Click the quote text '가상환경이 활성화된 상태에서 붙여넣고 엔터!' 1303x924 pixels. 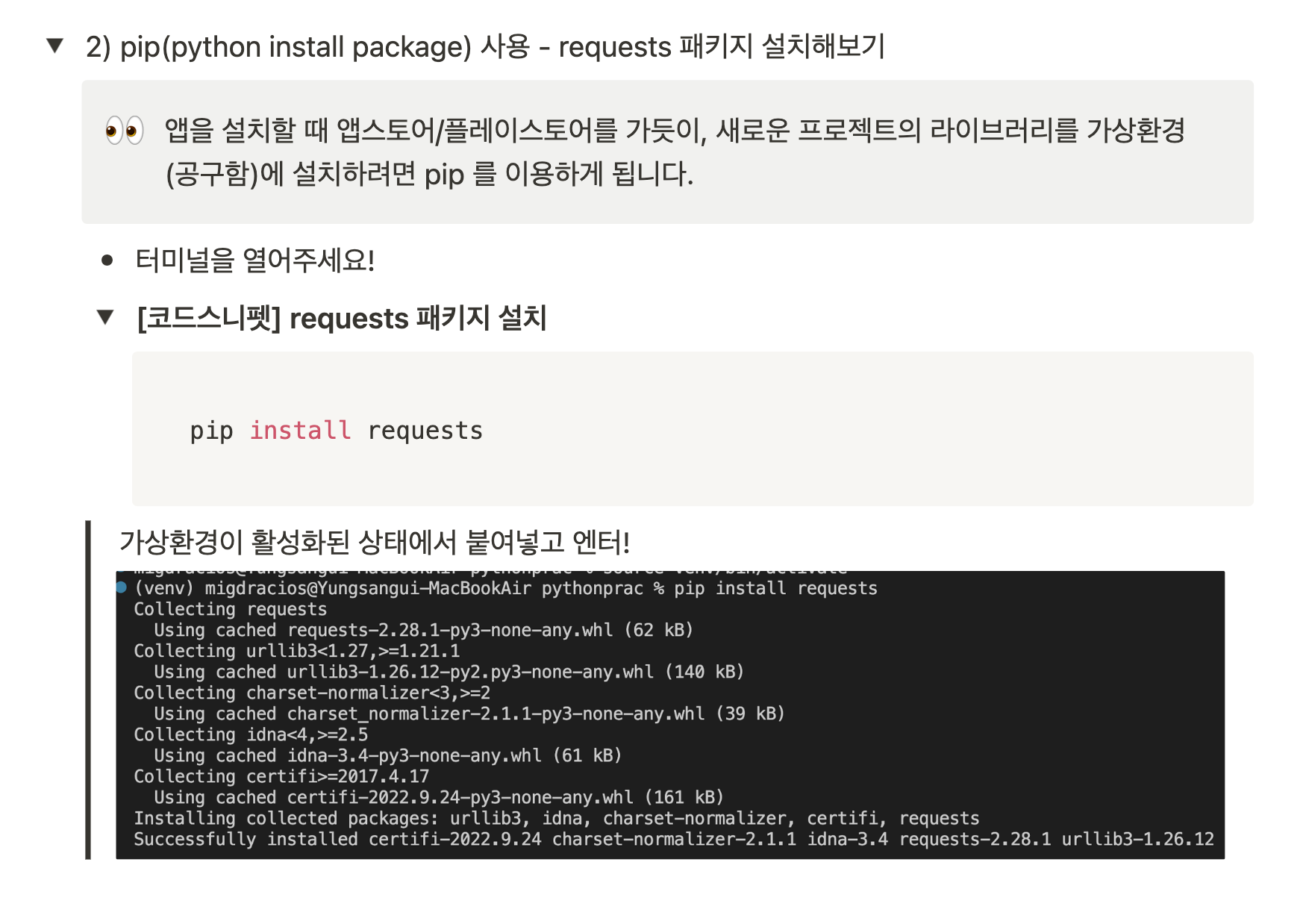tap(375, 542)
